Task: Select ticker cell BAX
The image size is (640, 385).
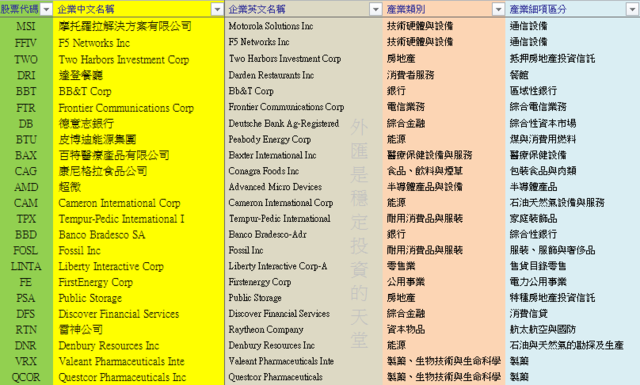Action: coord(26,156)
